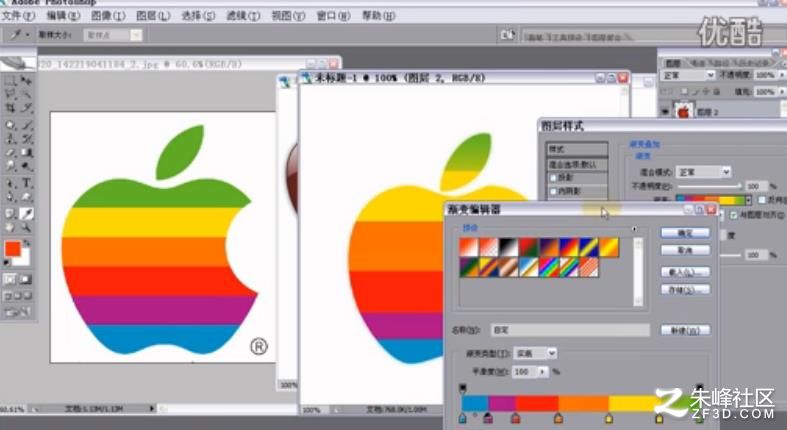Viewport: 787px width, 430px height.
Task: Select the red color stop on gradient bar
Action: point(515,418)
